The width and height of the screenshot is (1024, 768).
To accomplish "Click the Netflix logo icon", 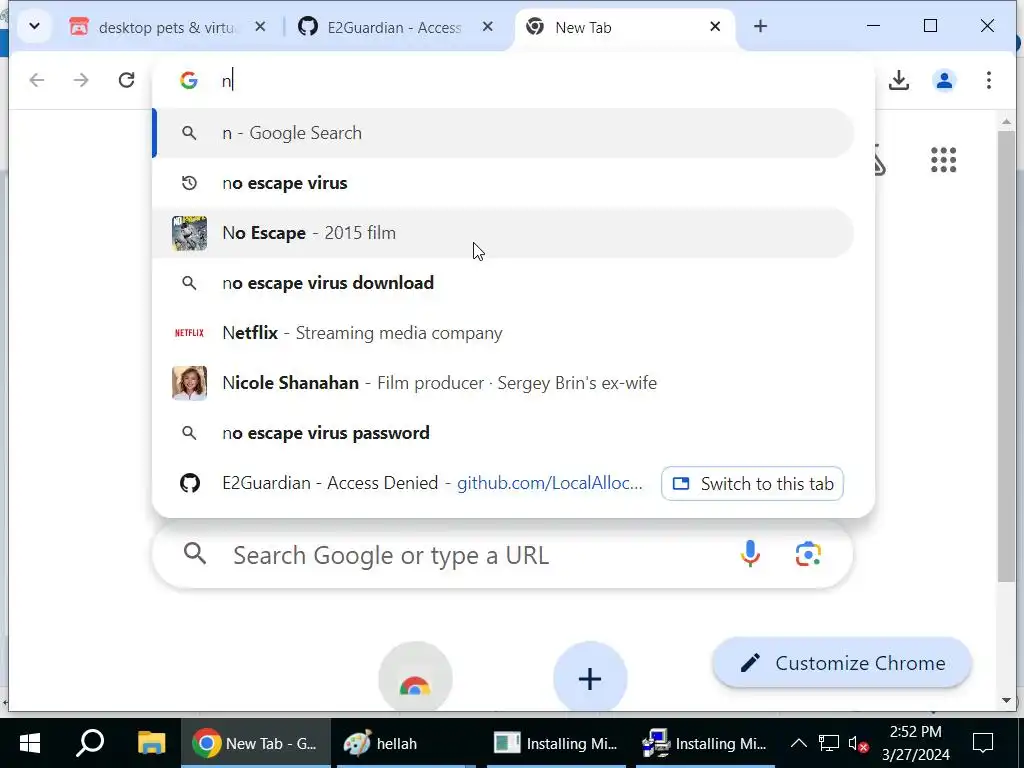I will click(x=189, y=333).
